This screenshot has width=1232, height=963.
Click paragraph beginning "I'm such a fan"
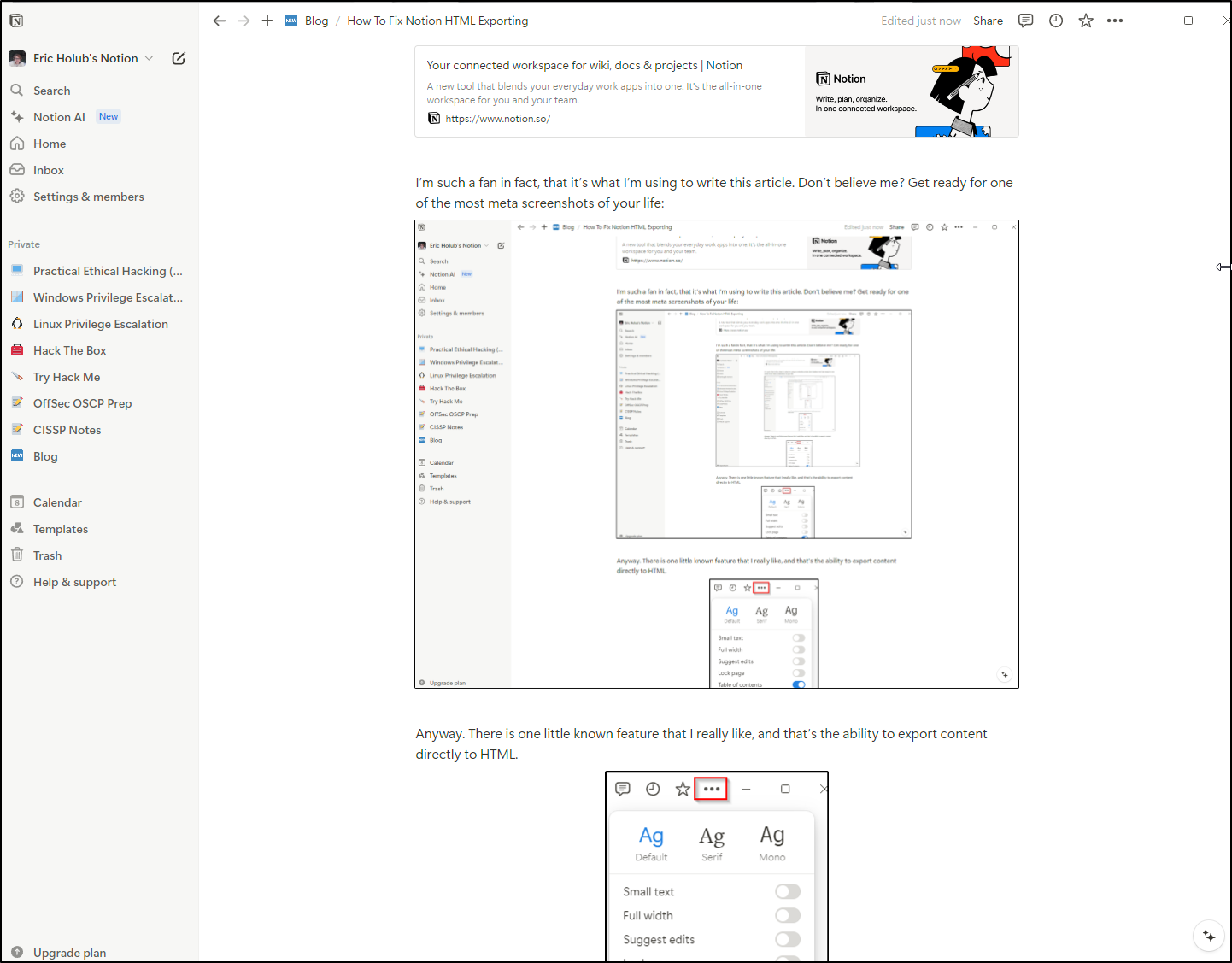[x=714, y=193]
